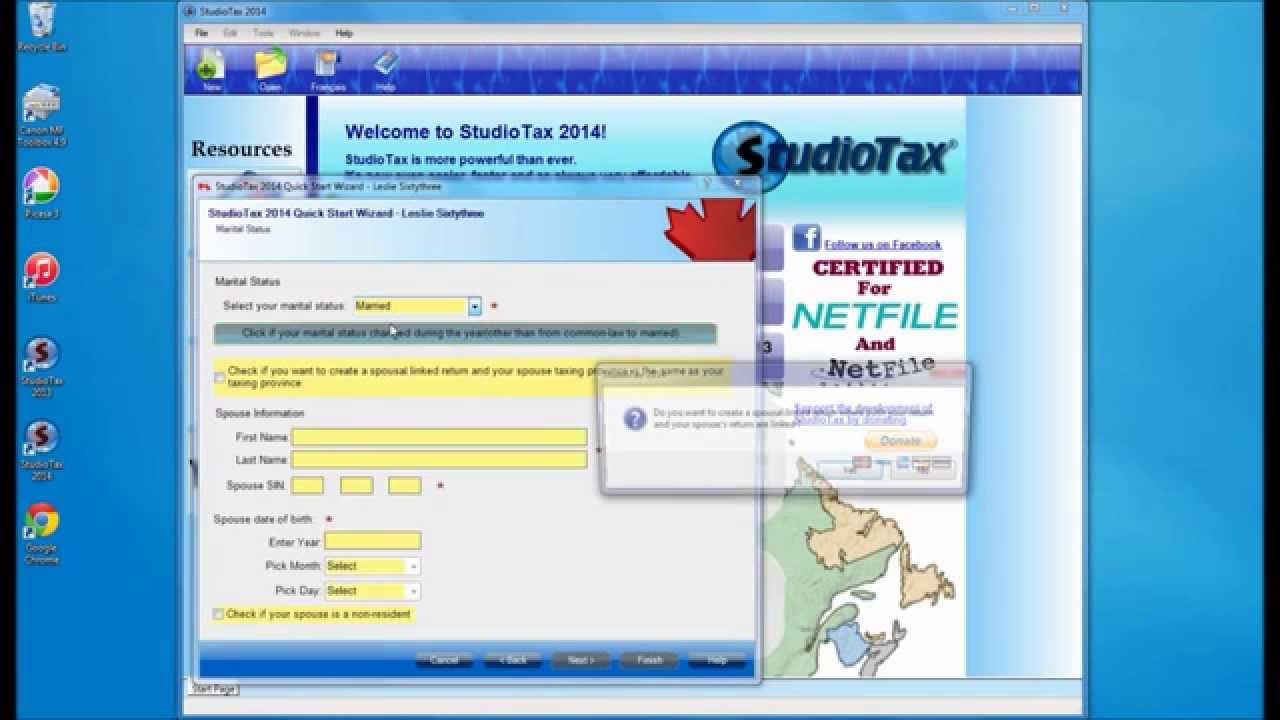Open the Recycle Bin desktop icon
Viewport: 1280px width, 720px height.
(x=42, y=27)
